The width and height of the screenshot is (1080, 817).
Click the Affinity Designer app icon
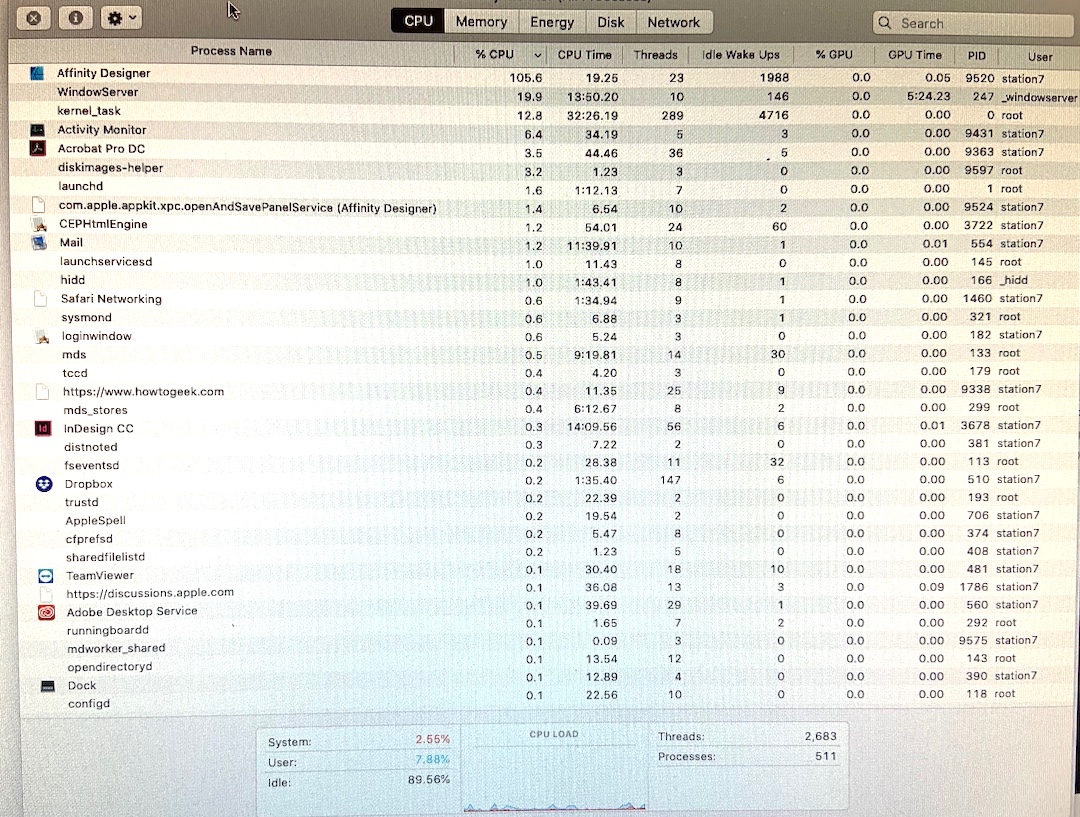point(37,73)
